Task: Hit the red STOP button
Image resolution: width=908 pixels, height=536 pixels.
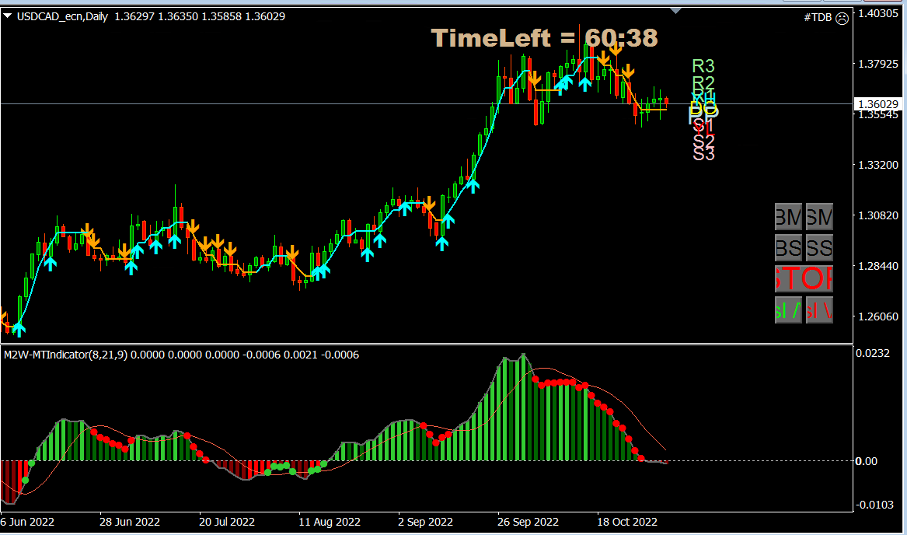Action: pos(804,278)
